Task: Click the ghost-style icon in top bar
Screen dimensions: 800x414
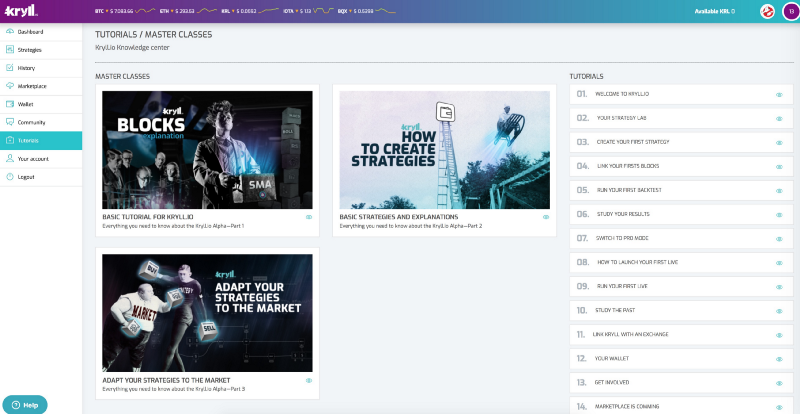Action: click(767, 11)
